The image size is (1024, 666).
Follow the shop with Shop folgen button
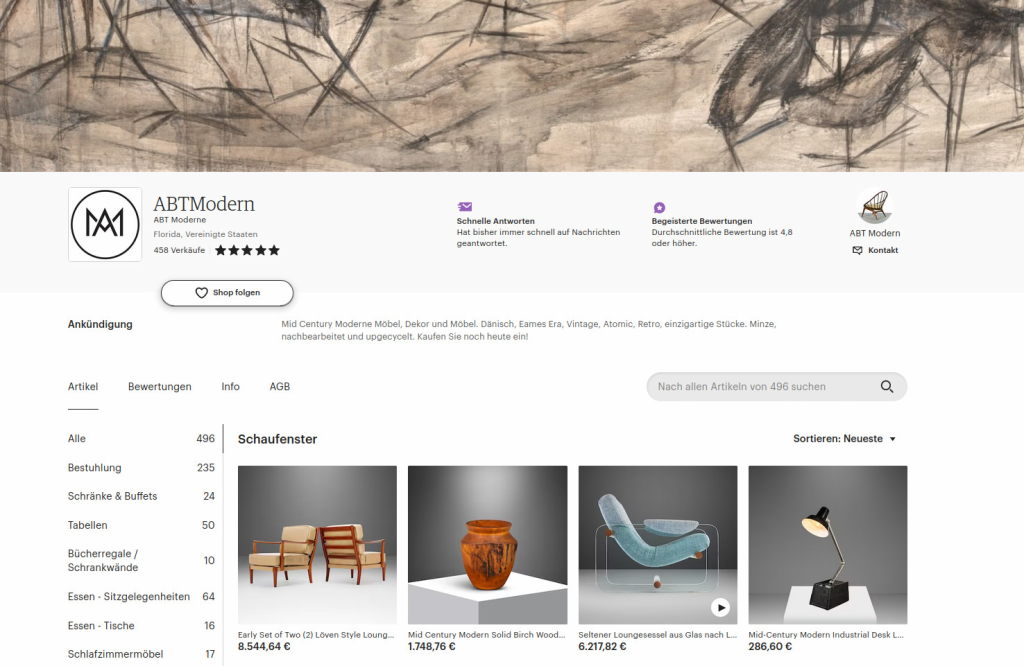227,293
